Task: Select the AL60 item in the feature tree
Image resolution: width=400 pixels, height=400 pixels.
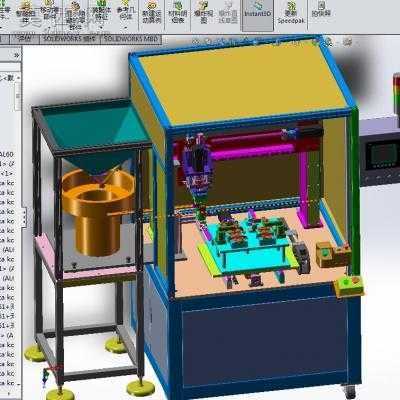Action: (7, 154)
